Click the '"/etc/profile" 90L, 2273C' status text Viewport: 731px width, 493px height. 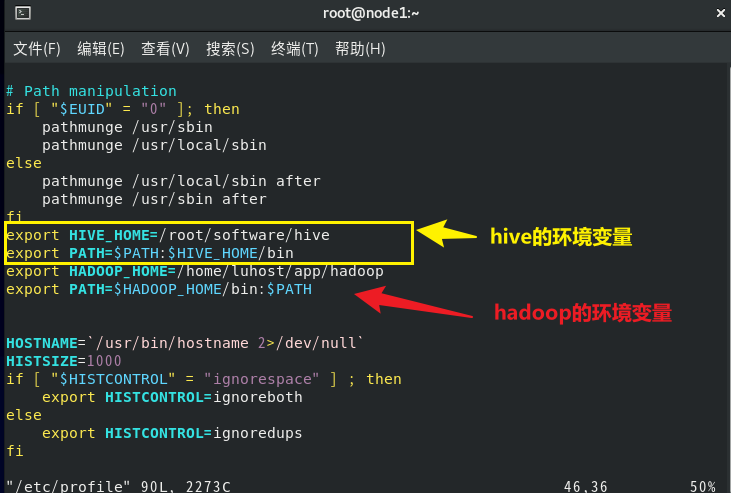tap(118, 486)
